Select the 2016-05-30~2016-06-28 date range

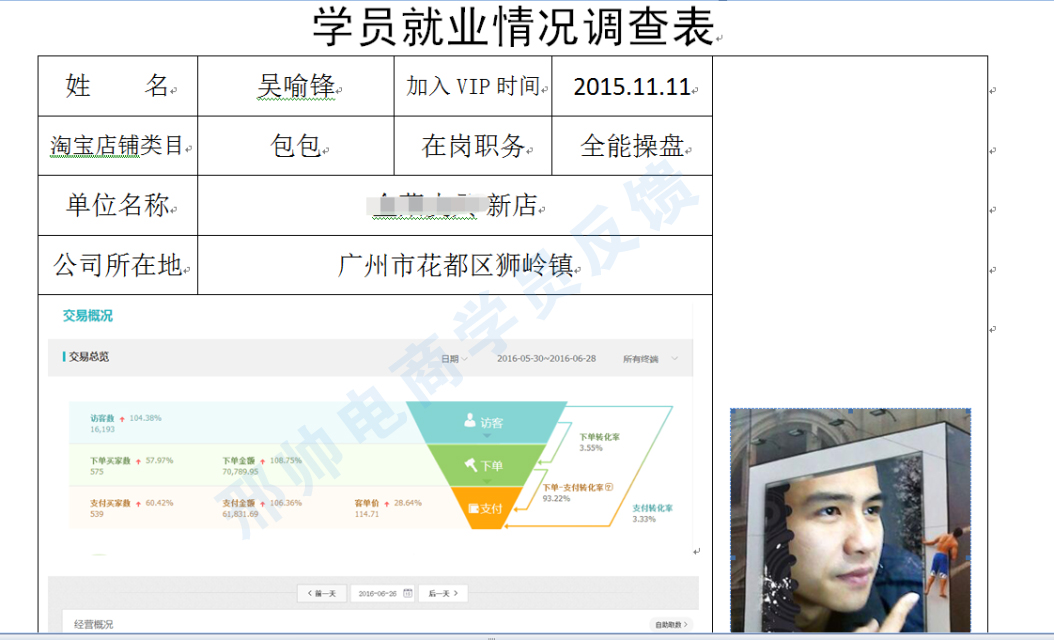(x=546, y=358)
